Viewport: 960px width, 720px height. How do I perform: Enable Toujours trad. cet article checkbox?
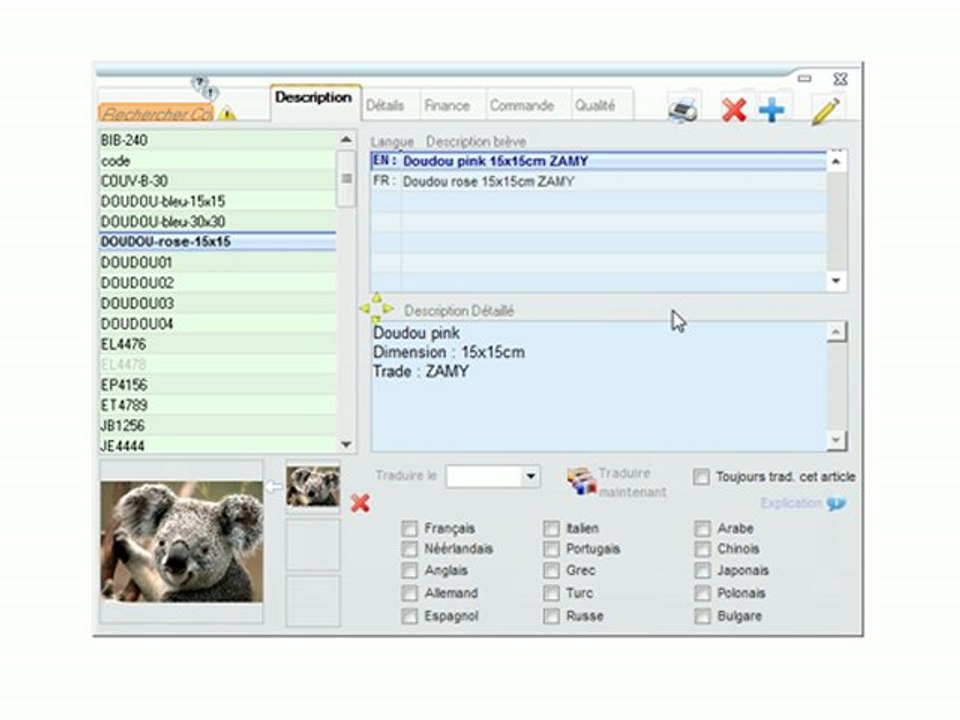[702, 476]
